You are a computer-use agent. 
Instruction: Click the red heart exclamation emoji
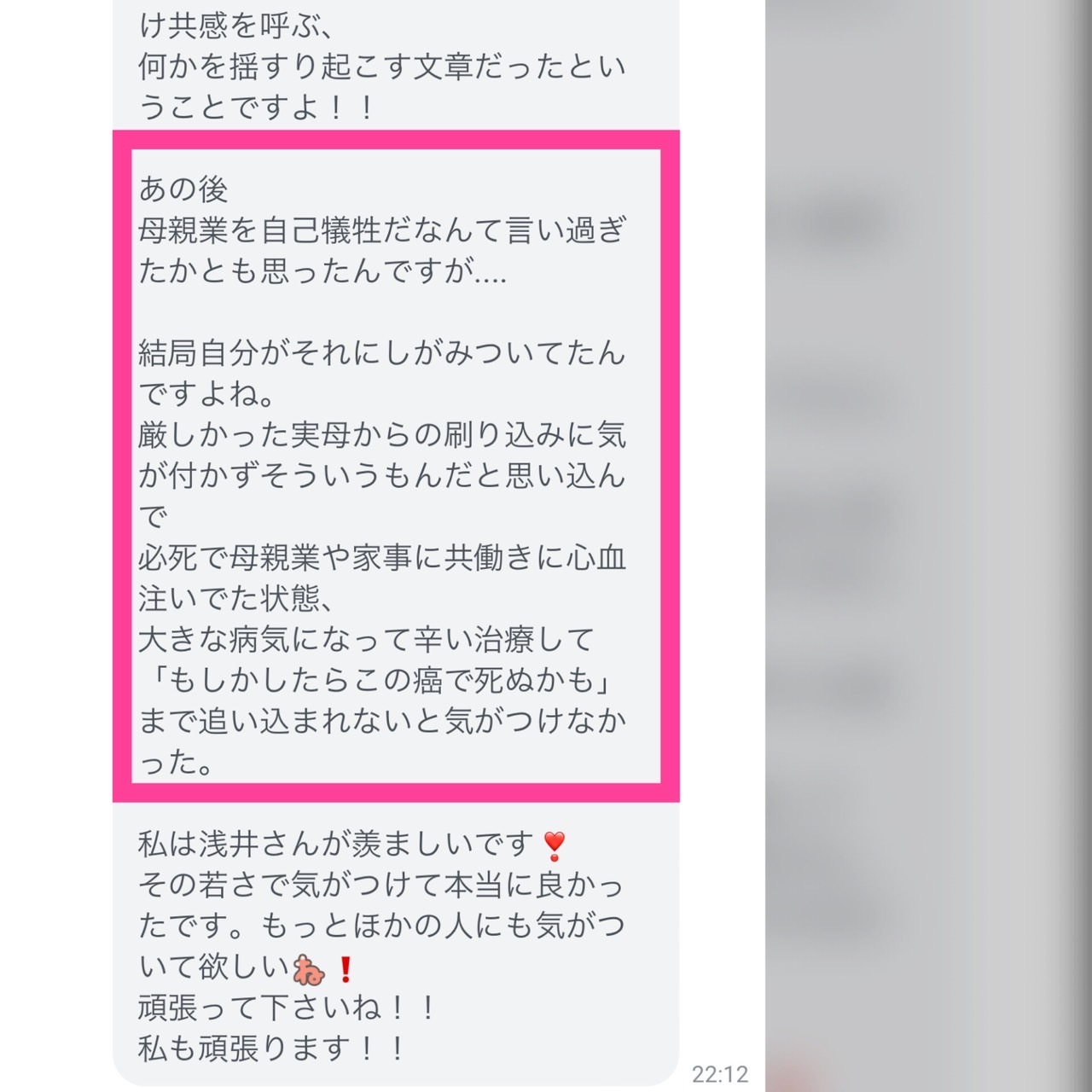coord(554,845)
